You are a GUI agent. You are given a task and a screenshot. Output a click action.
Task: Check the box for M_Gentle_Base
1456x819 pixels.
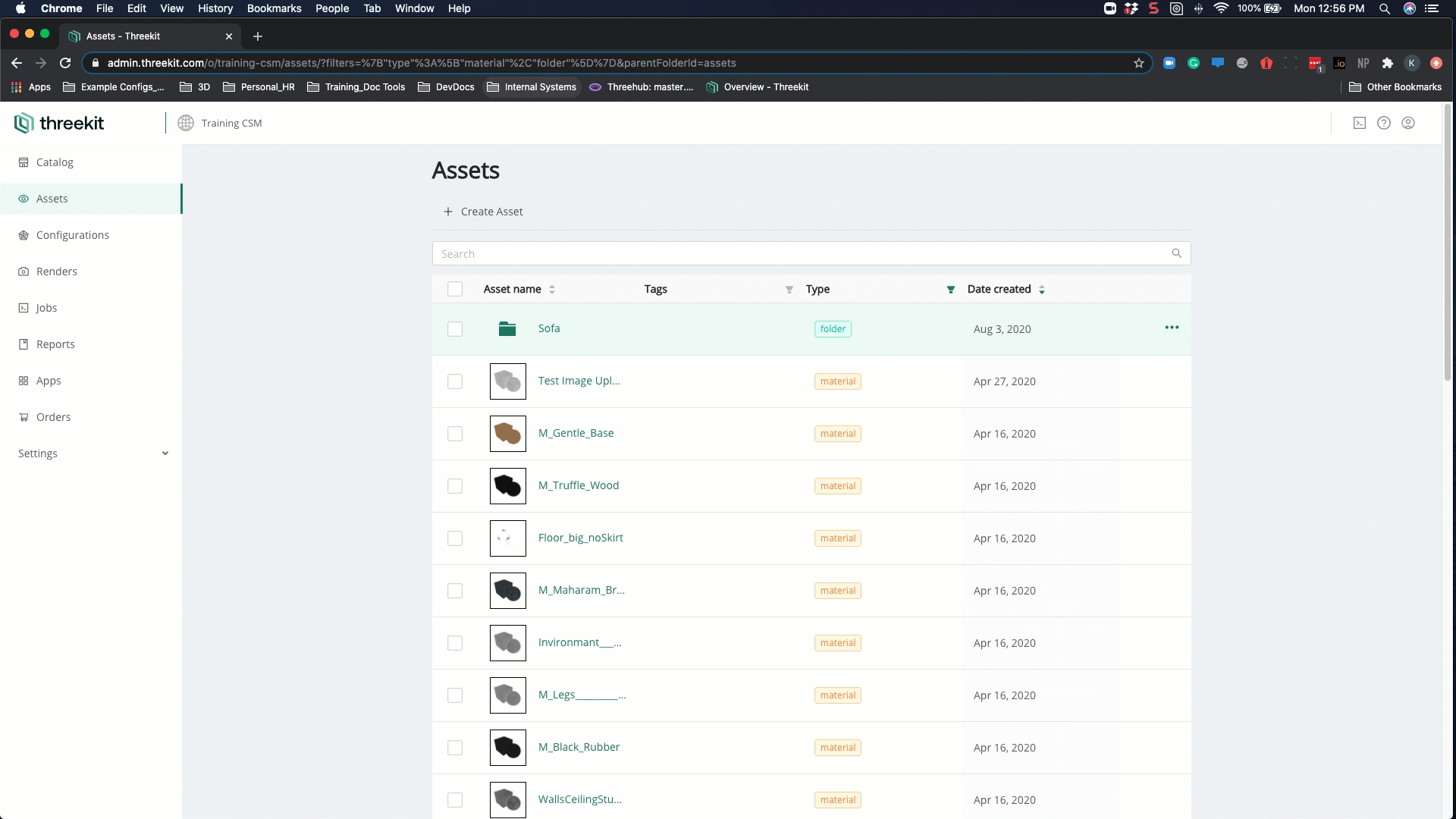click(x=455, y=434)
